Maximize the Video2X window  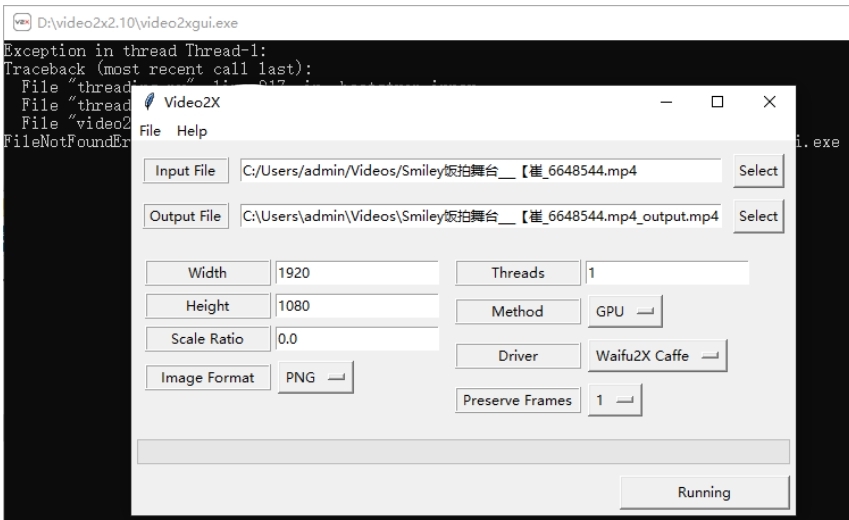[717, 102]
